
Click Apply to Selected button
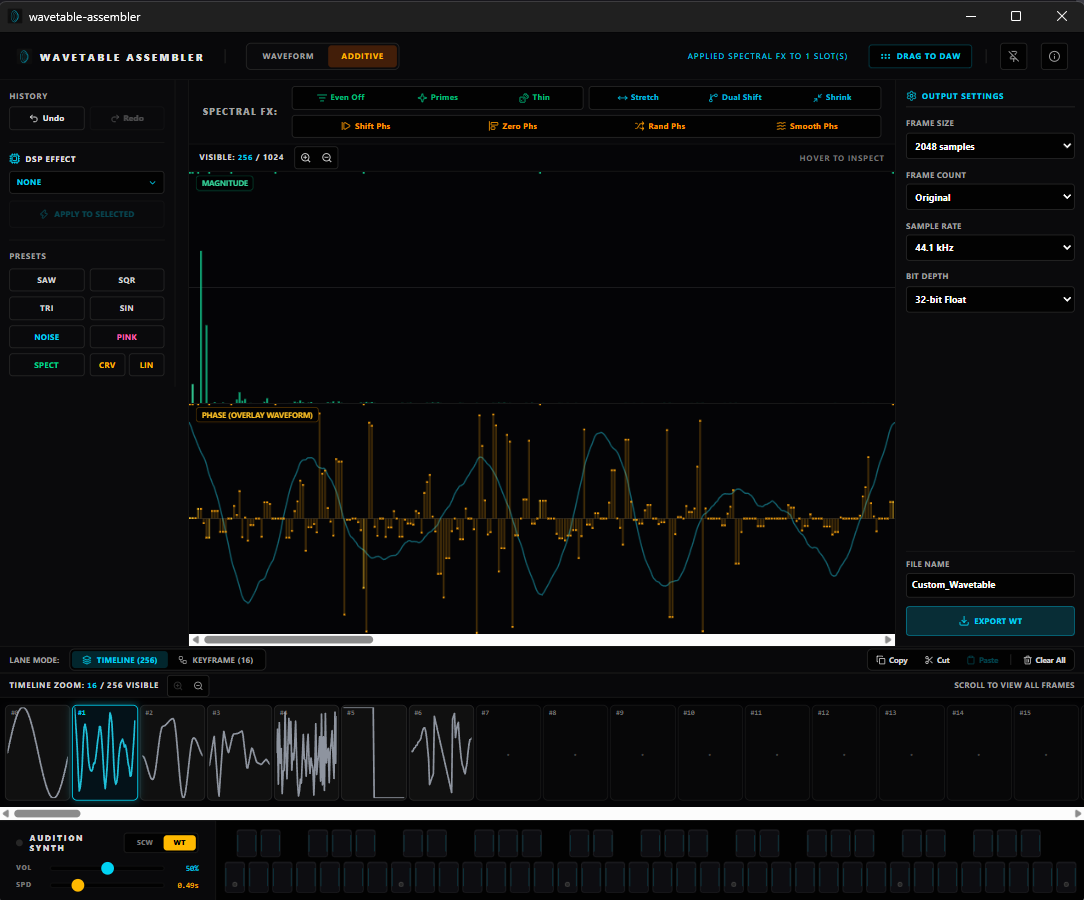pyautogui.click(x=86, y=214)
